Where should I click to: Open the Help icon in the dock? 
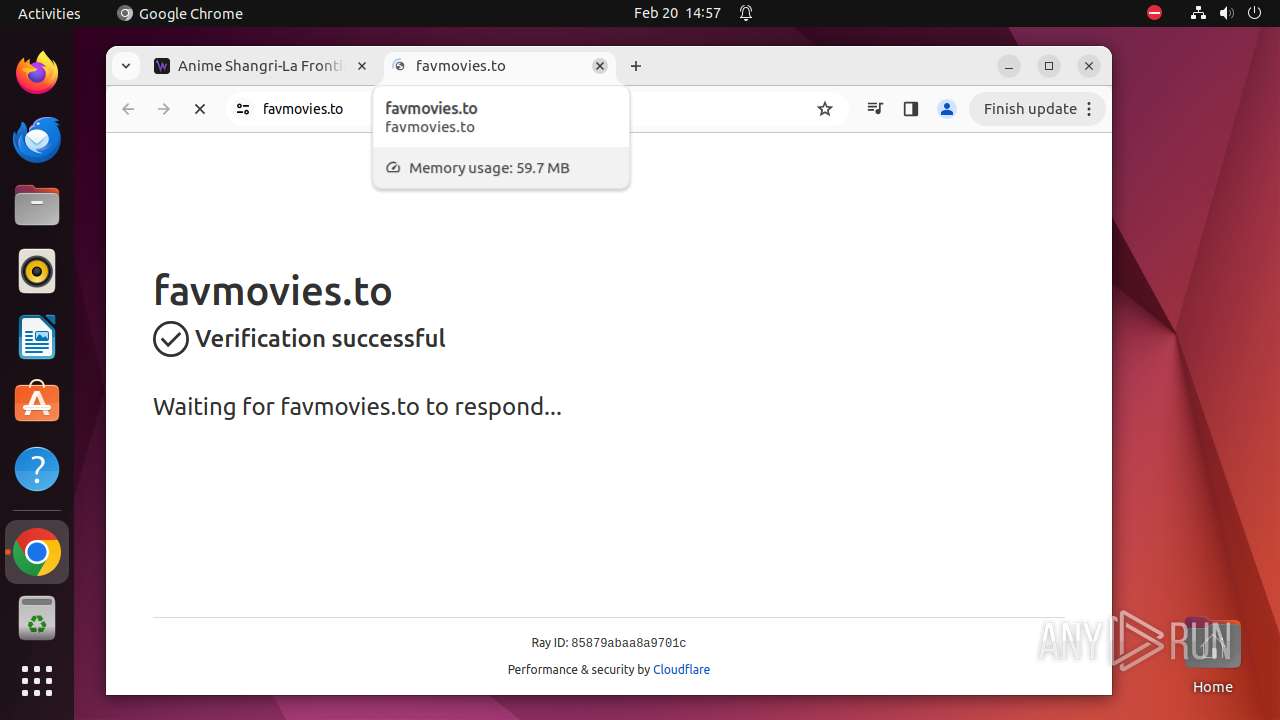(37, 469)
